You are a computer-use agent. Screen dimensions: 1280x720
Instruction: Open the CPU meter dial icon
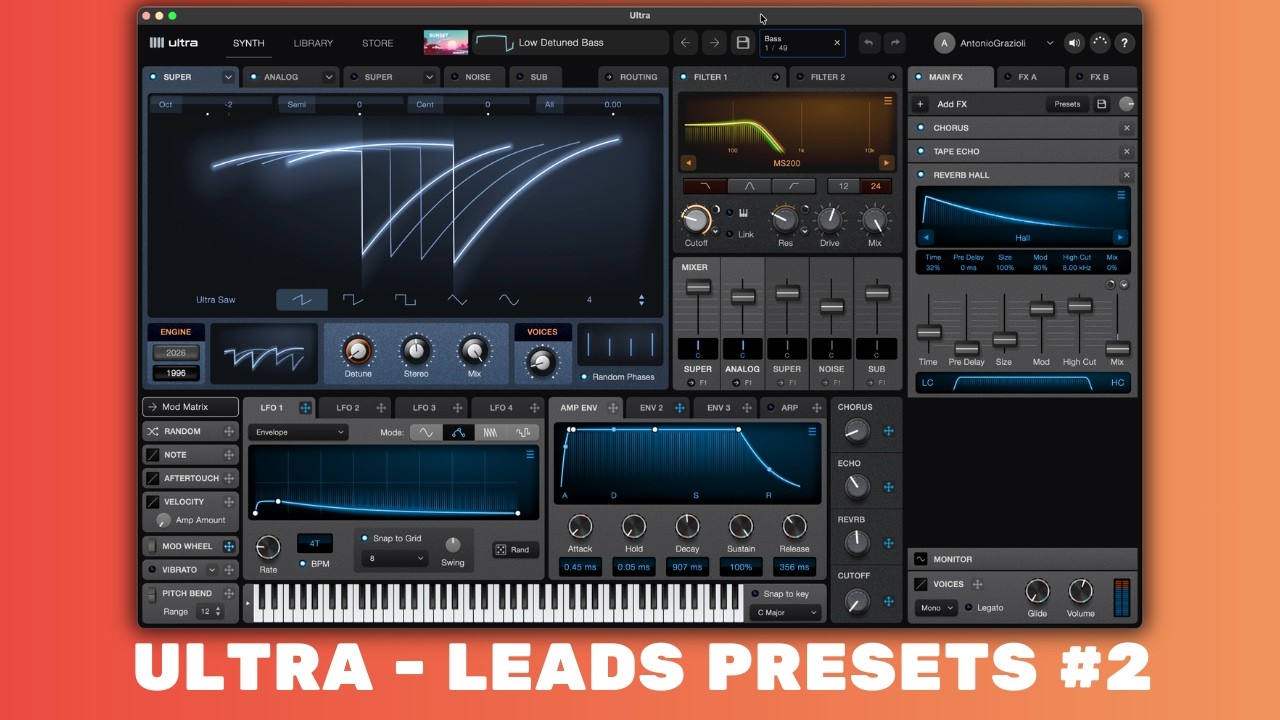(1099, 43)
